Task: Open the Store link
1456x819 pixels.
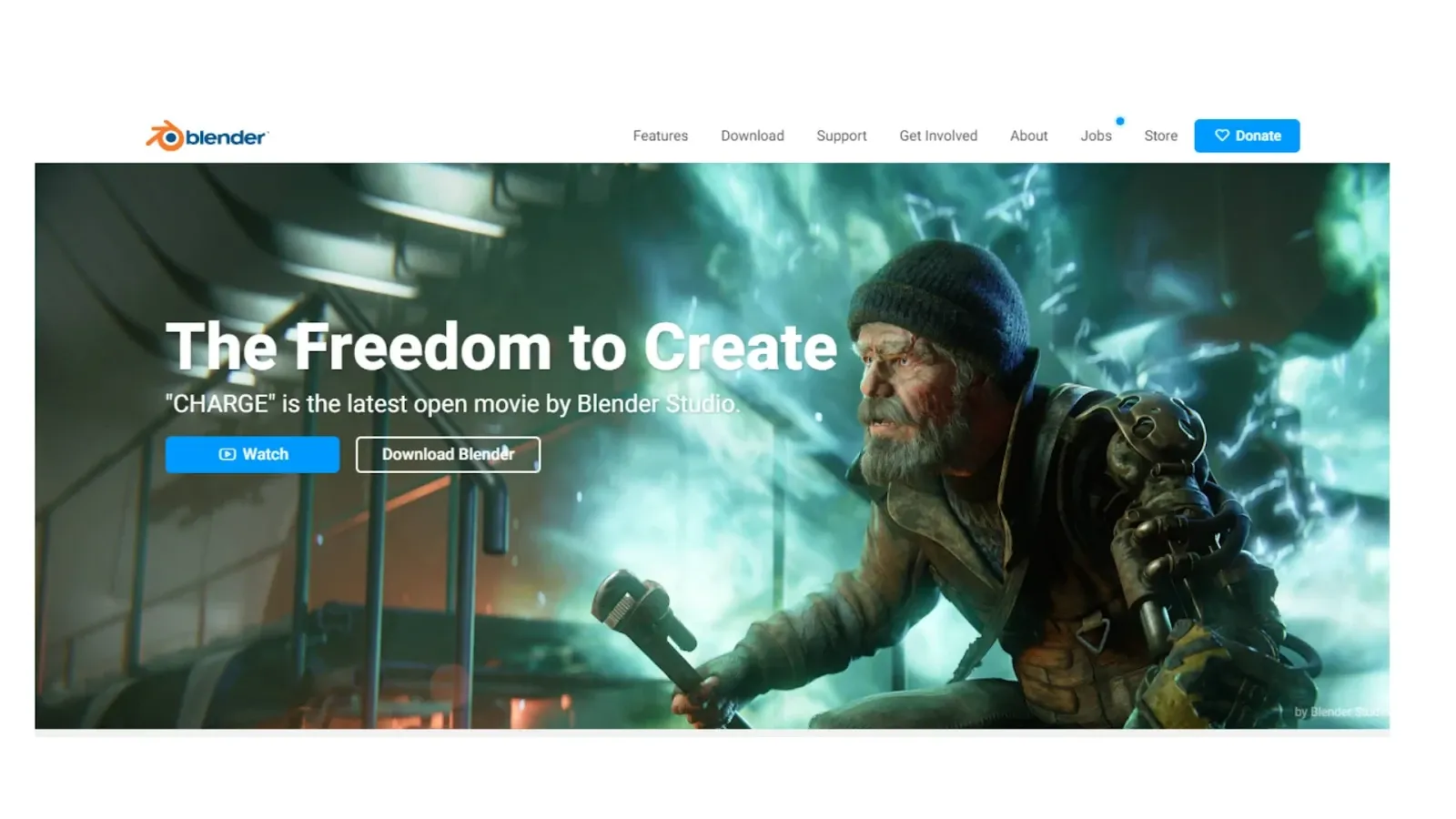Action: coord(1160,136)
